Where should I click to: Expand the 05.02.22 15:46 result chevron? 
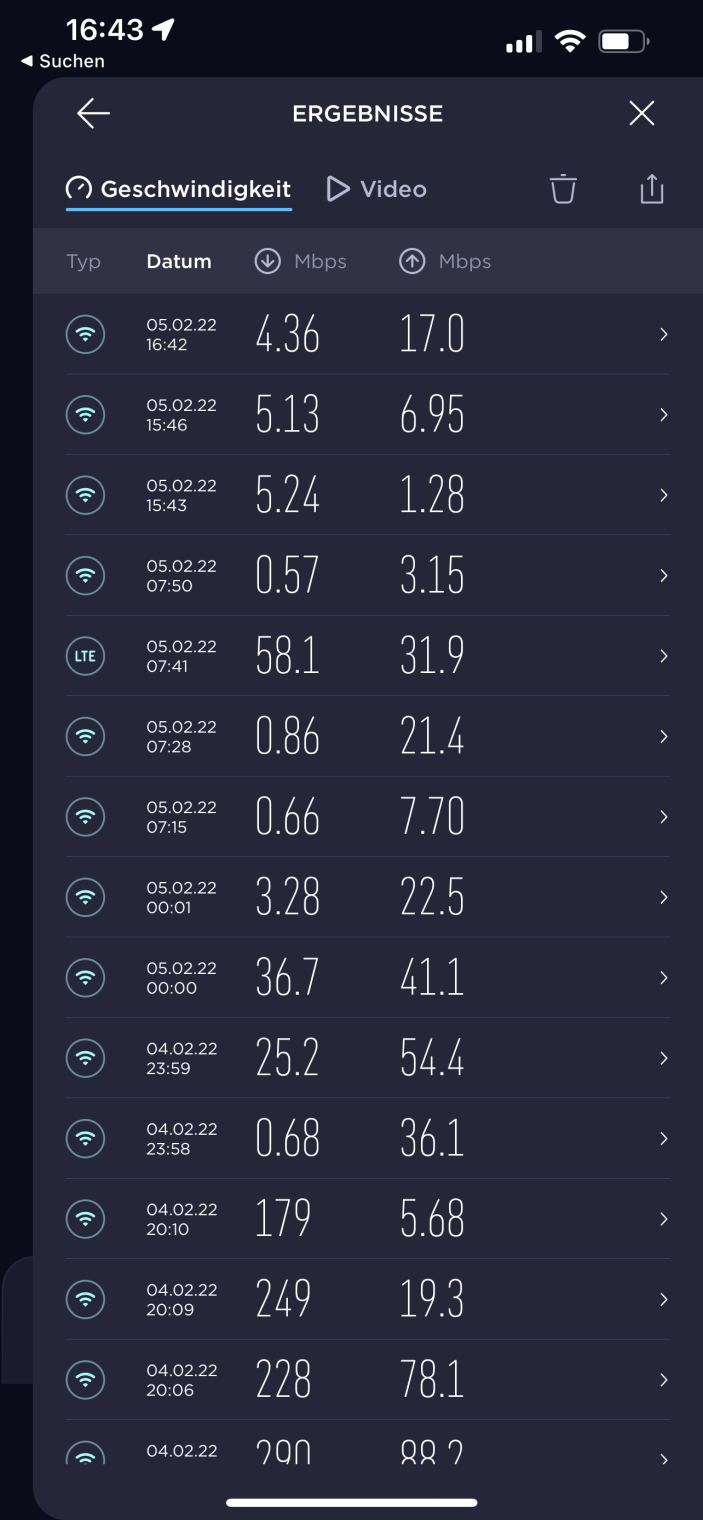pyautogui.click(x=663, y=415)
